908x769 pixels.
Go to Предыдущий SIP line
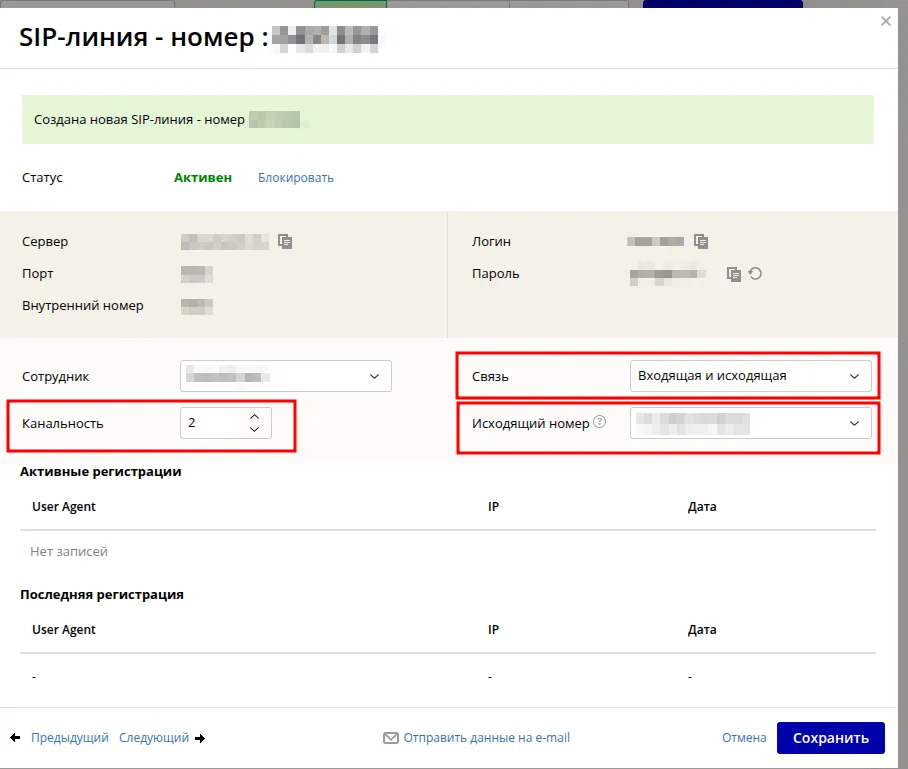tap(69, 738)
